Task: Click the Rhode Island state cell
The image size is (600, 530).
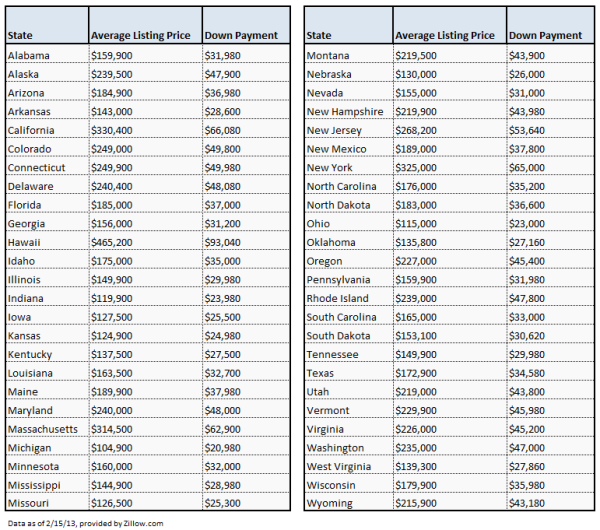Action: (x=339, y=298)
